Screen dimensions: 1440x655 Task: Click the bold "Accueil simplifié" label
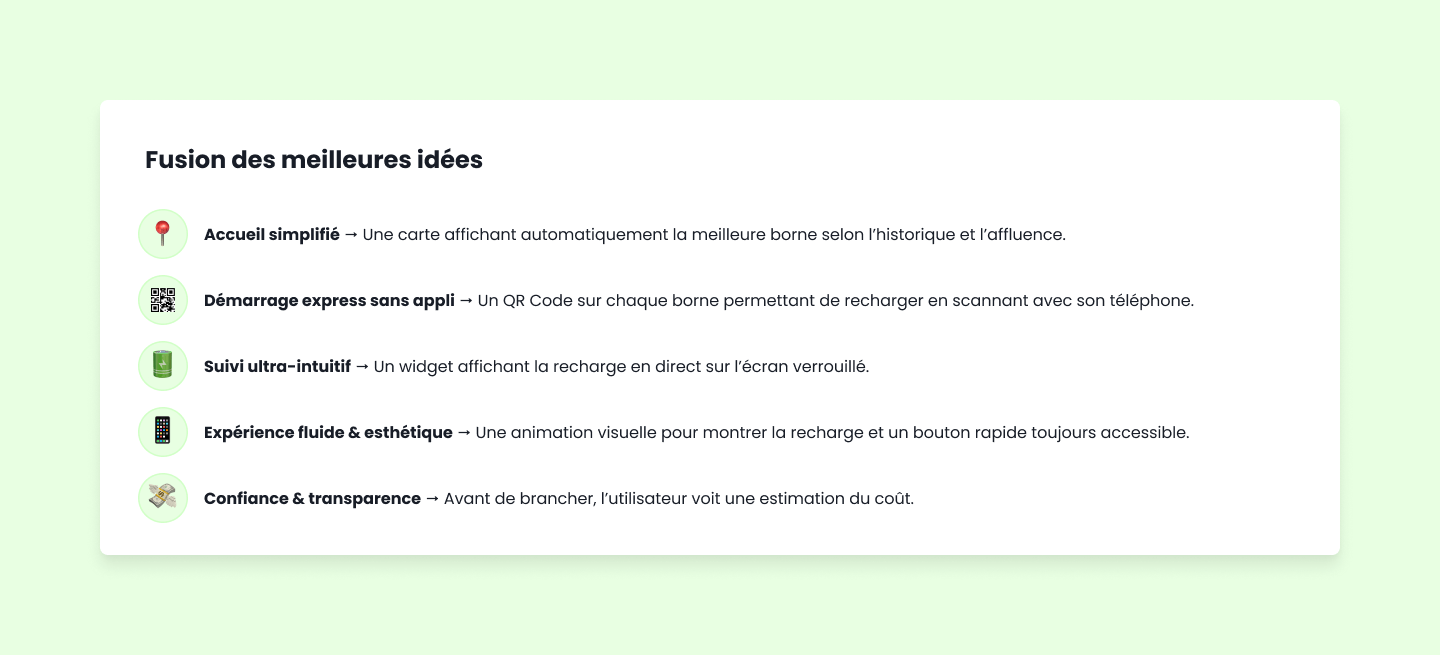pyautogui.click(x=272, y=235)
